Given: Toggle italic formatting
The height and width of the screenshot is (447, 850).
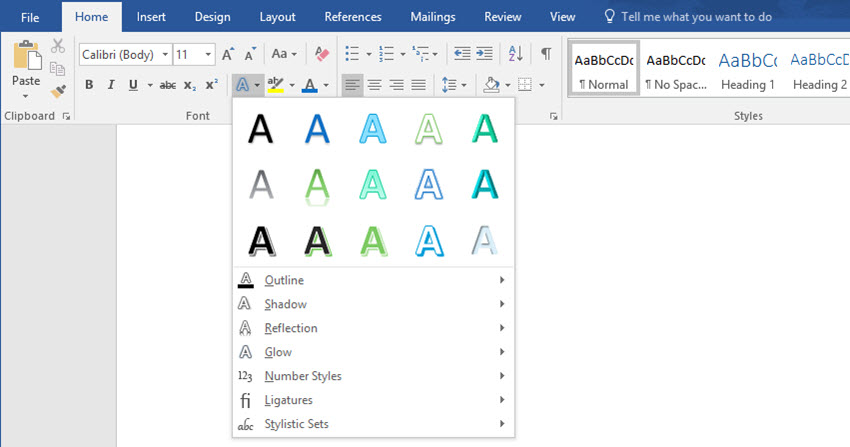Looking at the screenshot, I should click(x=111, y=85).
